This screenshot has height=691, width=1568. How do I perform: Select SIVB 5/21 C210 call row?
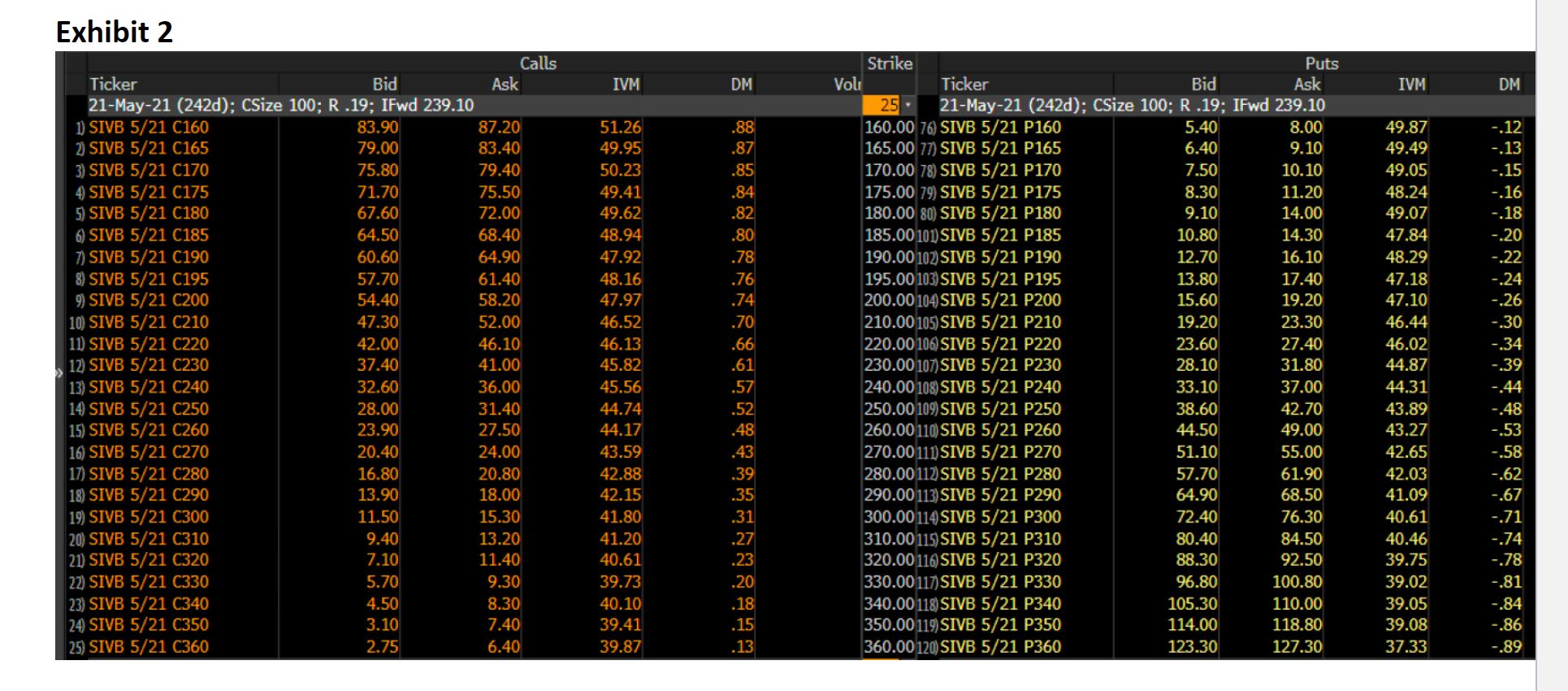(463, 322)
